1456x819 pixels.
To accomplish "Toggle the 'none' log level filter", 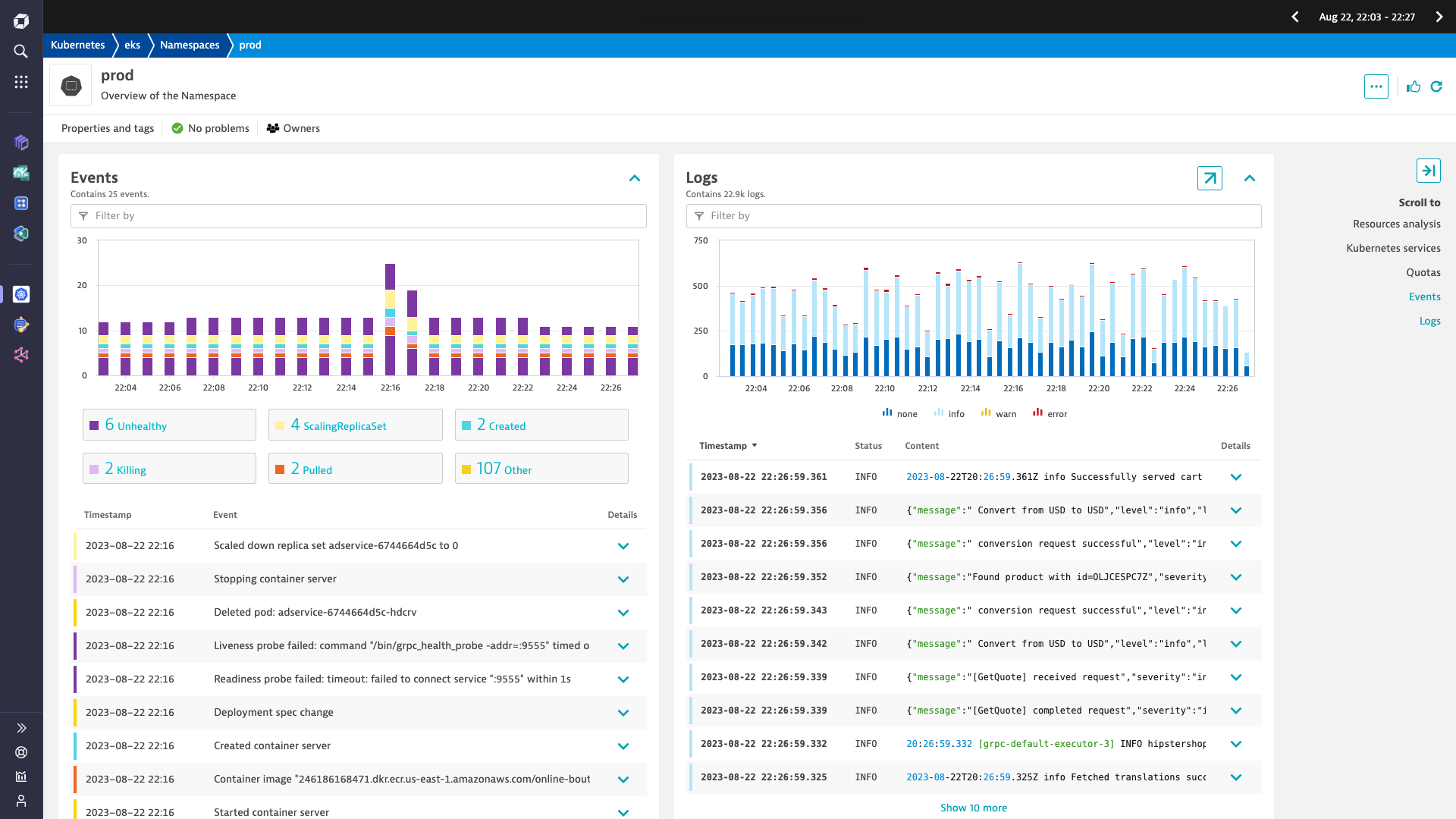I will [x=899, y=413].
